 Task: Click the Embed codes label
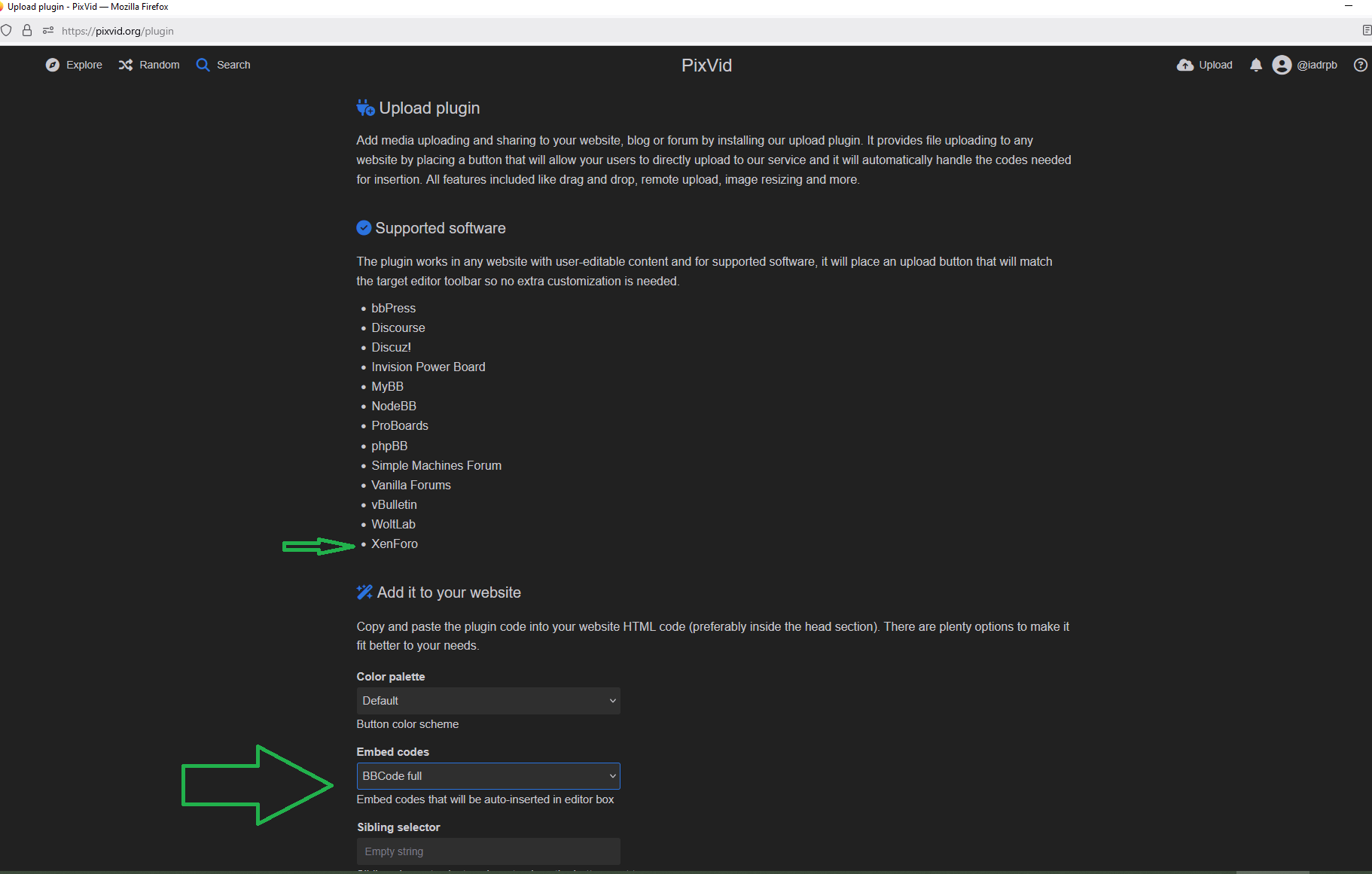393,752
